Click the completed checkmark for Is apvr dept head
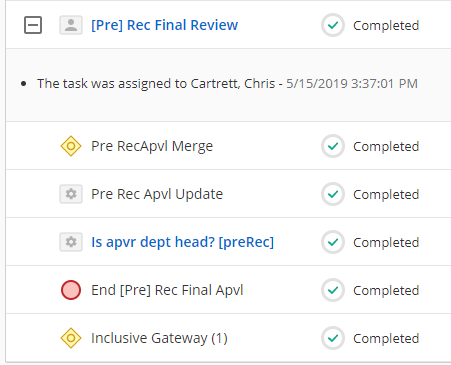The image size is (451, 365). click(333, 242)
